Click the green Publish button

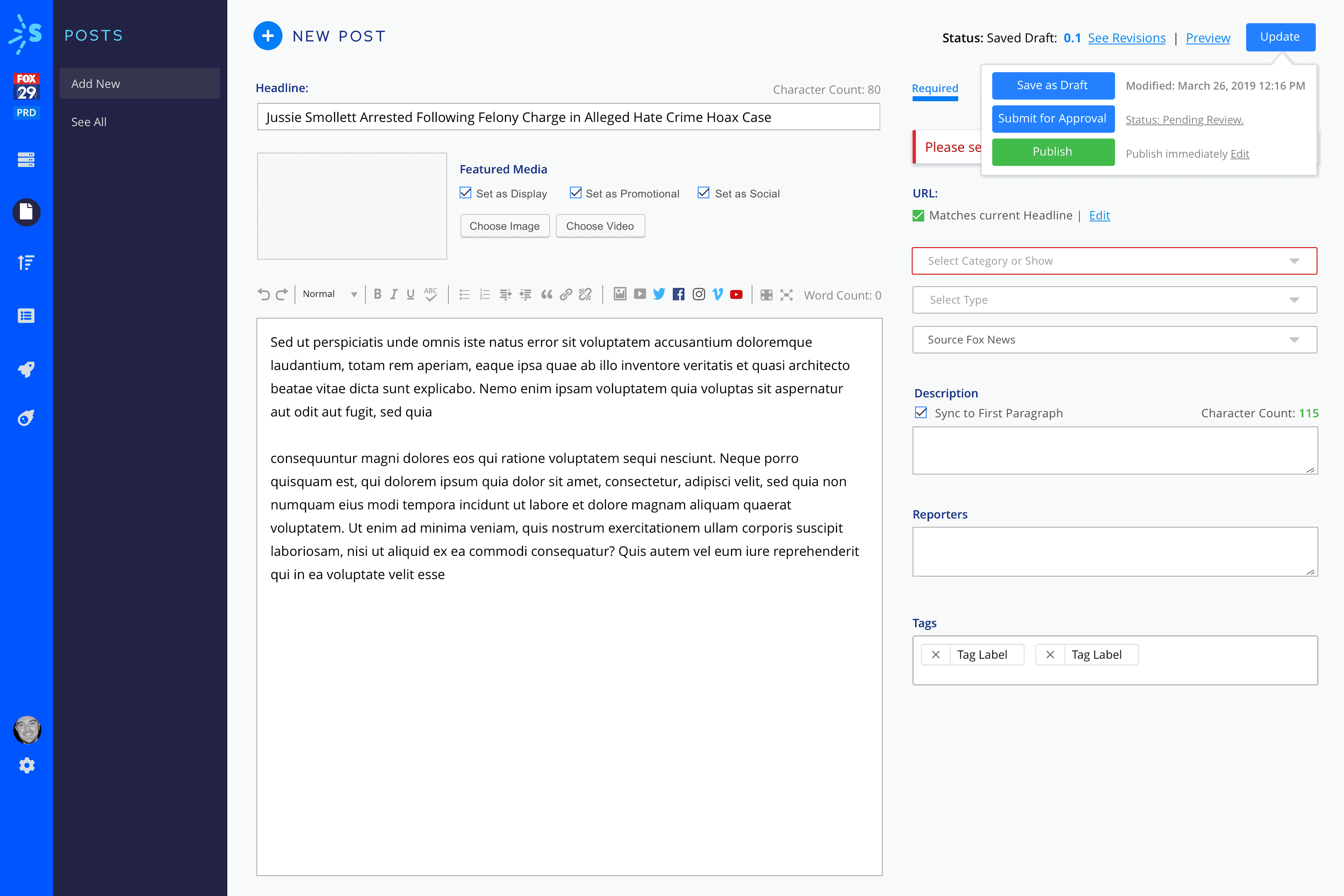click(x=1052, y=152)
